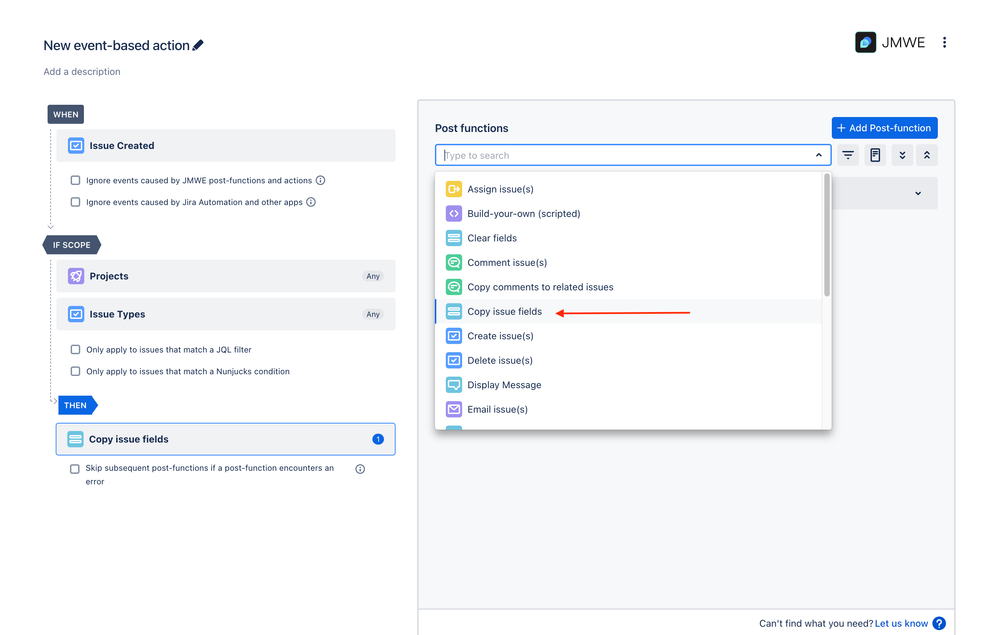Follow the Let us know link
Screen dimensions: 999x635
point(901,624)
